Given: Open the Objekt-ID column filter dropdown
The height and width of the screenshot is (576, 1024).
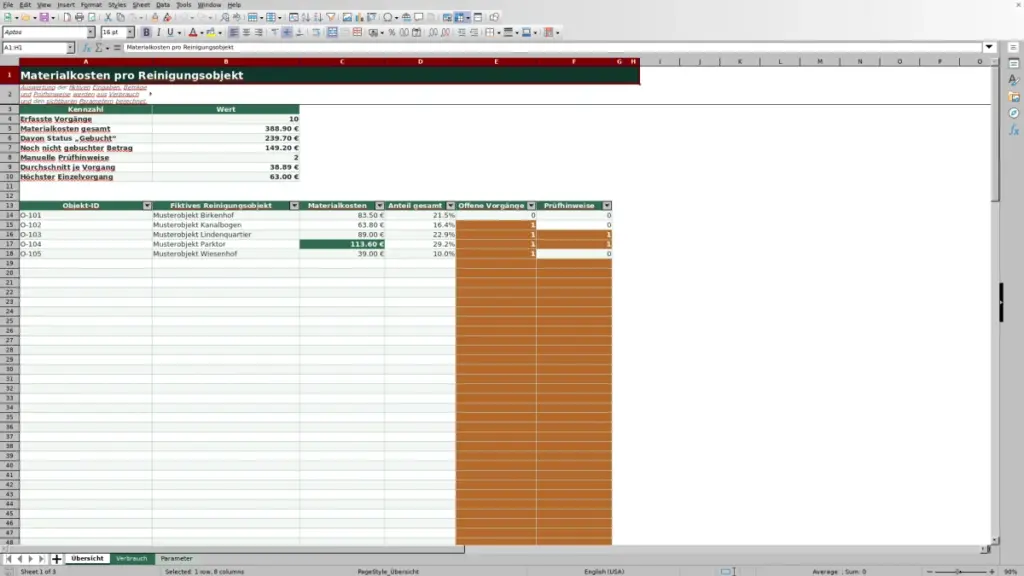Looking at the screenshot, I should click(x=147, y=206).
